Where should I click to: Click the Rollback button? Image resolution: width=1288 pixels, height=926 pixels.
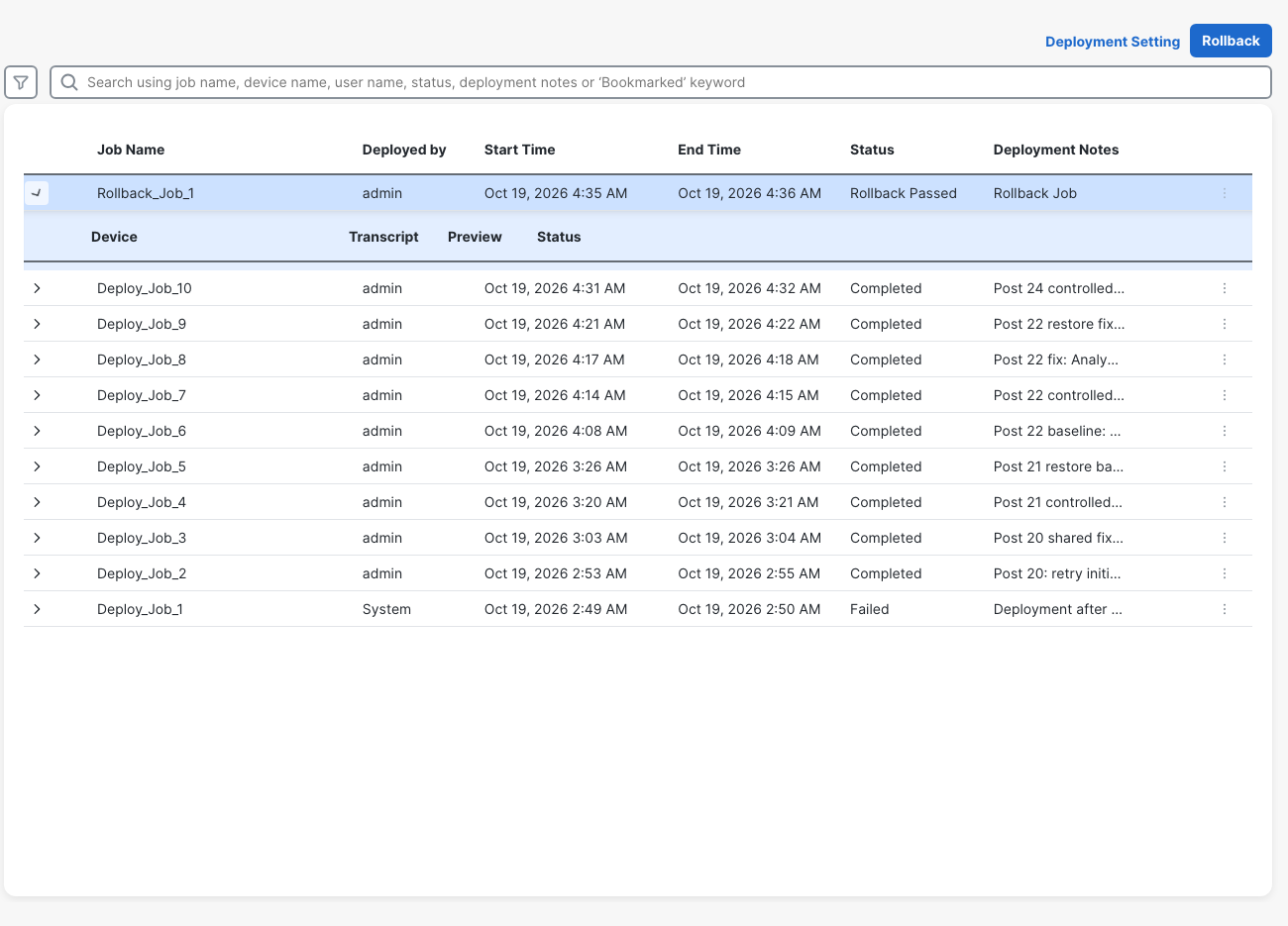coord(1231,41)
